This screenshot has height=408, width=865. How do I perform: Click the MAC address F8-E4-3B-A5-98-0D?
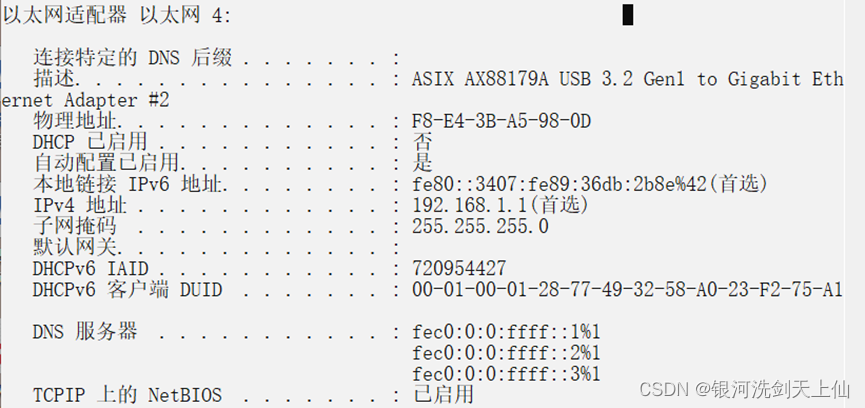click(x=502, y=122)
